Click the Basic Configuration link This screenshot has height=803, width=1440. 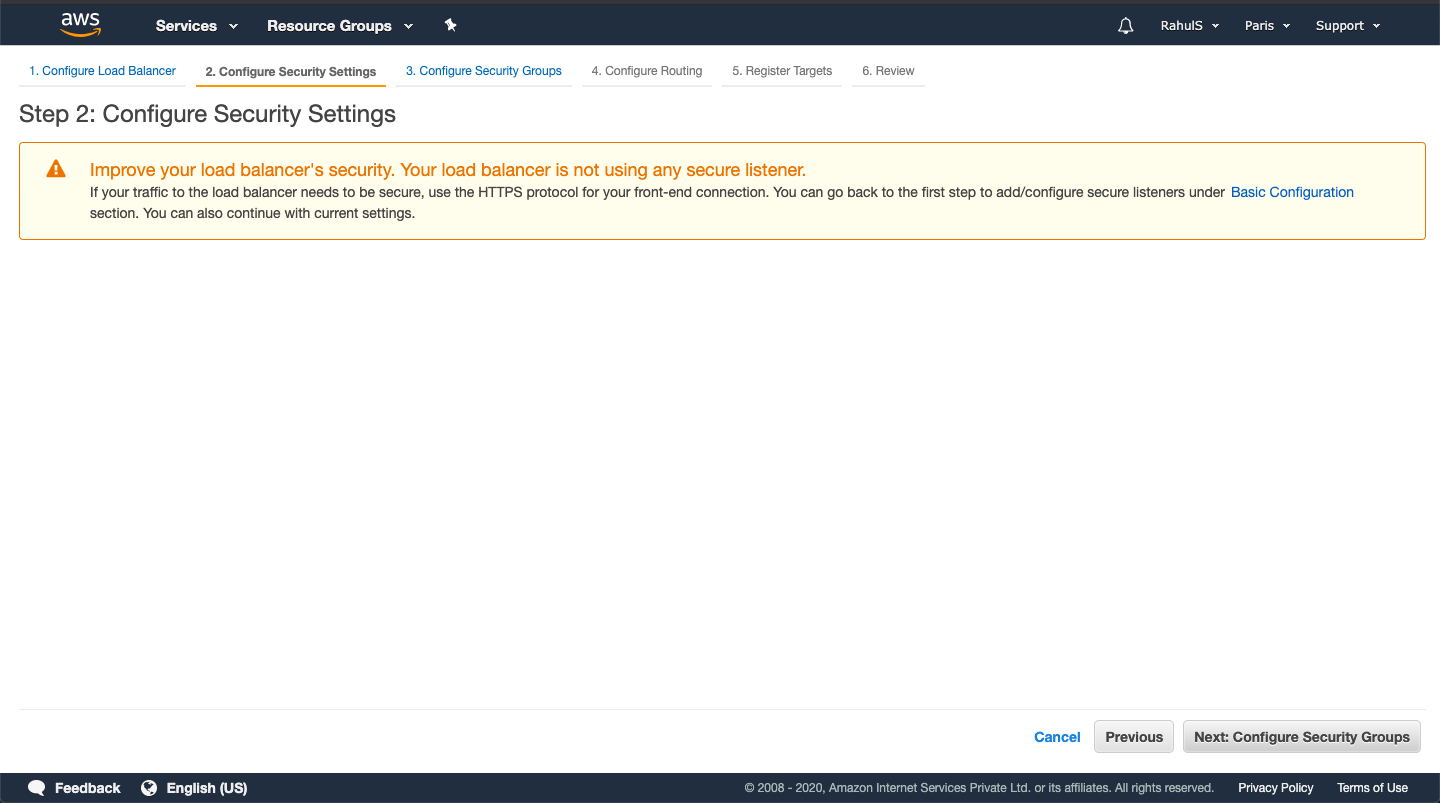(x=1292, y=192)
